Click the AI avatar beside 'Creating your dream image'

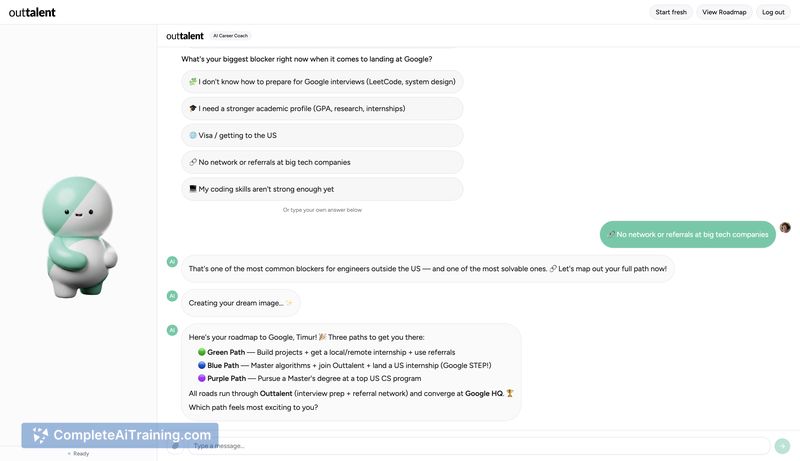point(172,296)
